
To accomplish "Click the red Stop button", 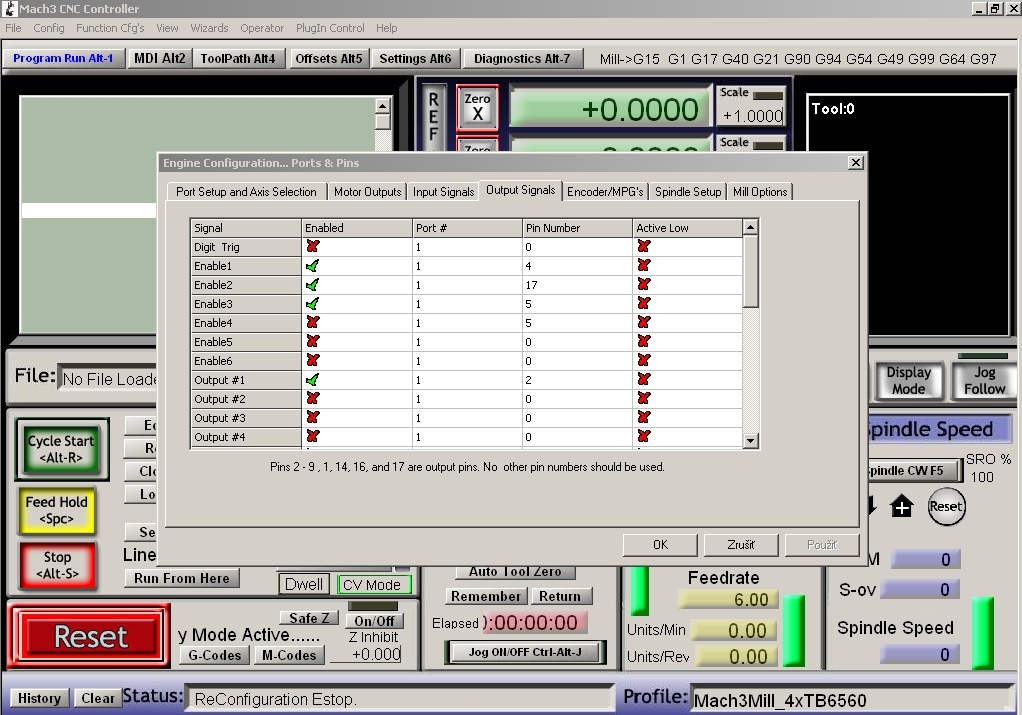I will (x=57, y=565).
